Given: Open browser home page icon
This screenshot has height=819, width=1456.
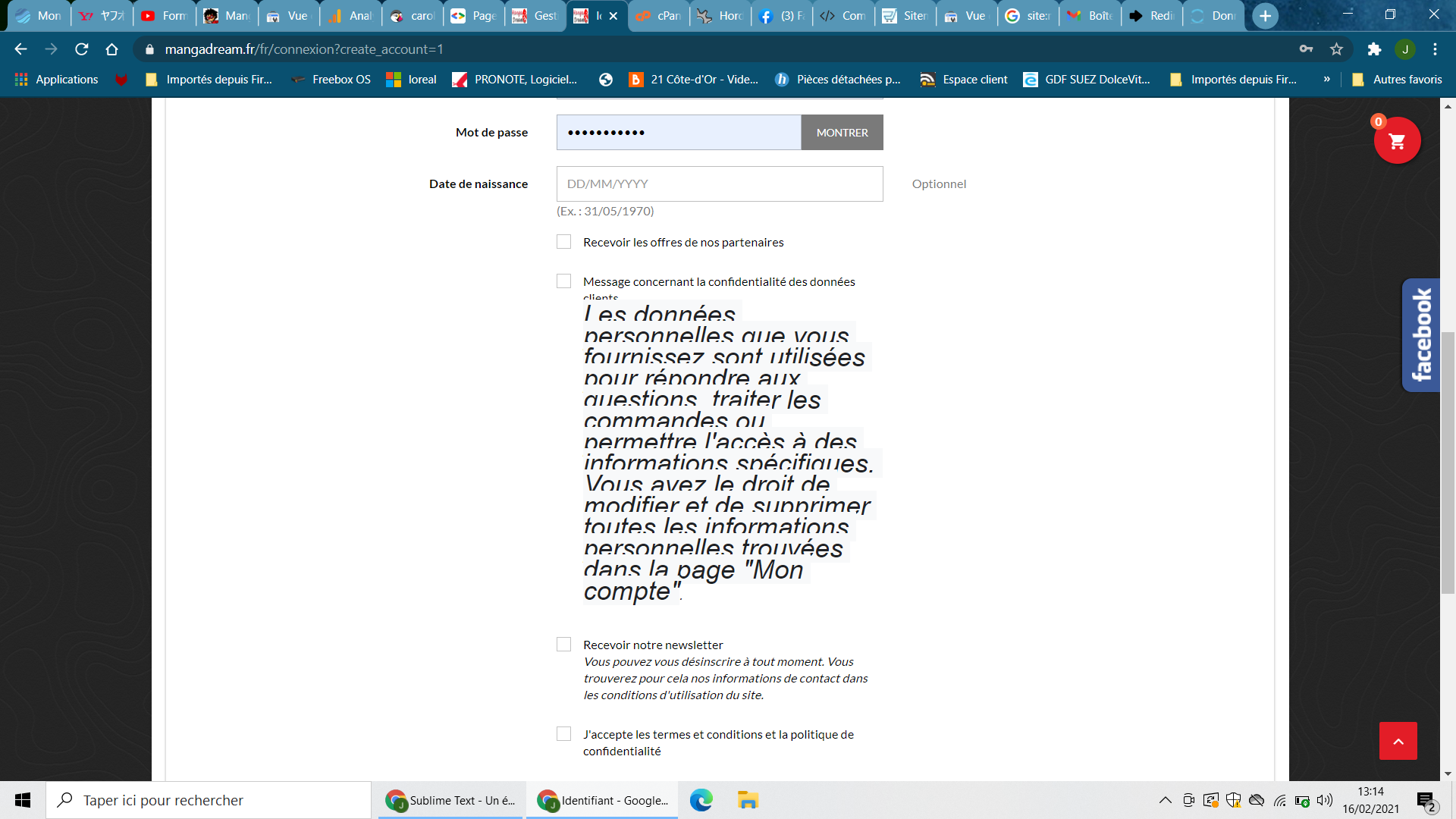Looking at the screenshot, I should 112,49.
